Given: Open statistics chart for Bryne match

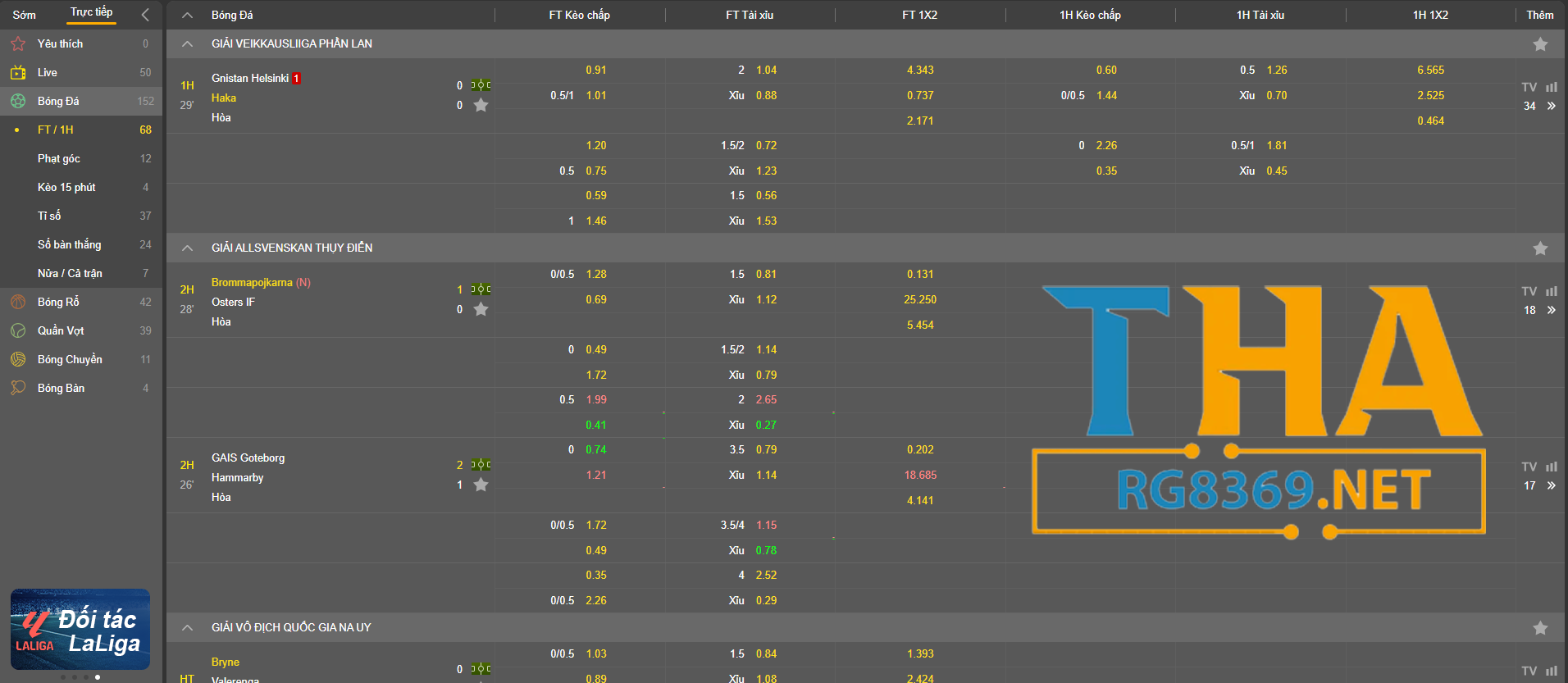Looking at the screenshot, I should (1551, 671).
